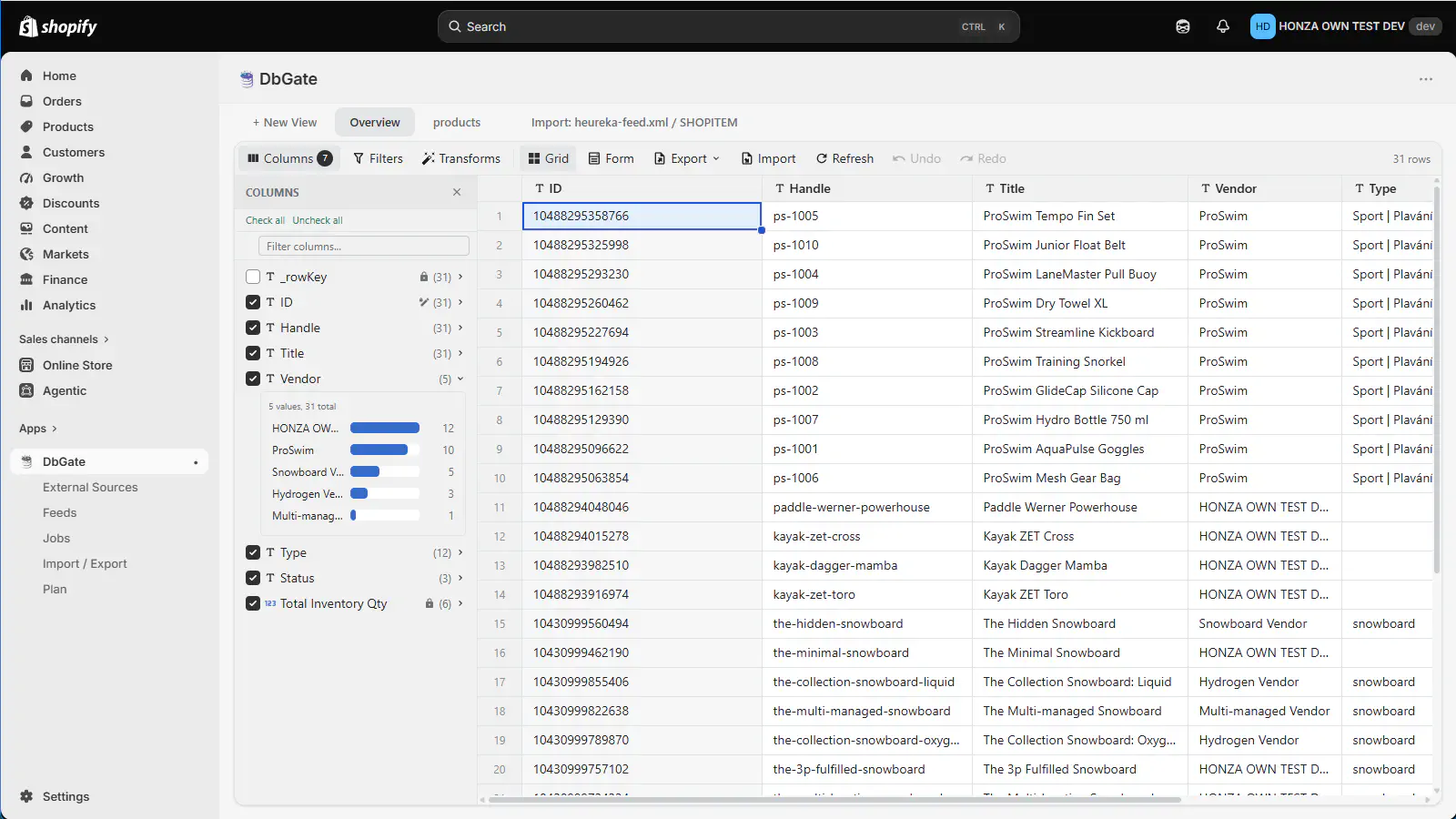Open the Filters funnel tool
The width and height of the screenshot is (1456, 819).
(x=378, y=158)
